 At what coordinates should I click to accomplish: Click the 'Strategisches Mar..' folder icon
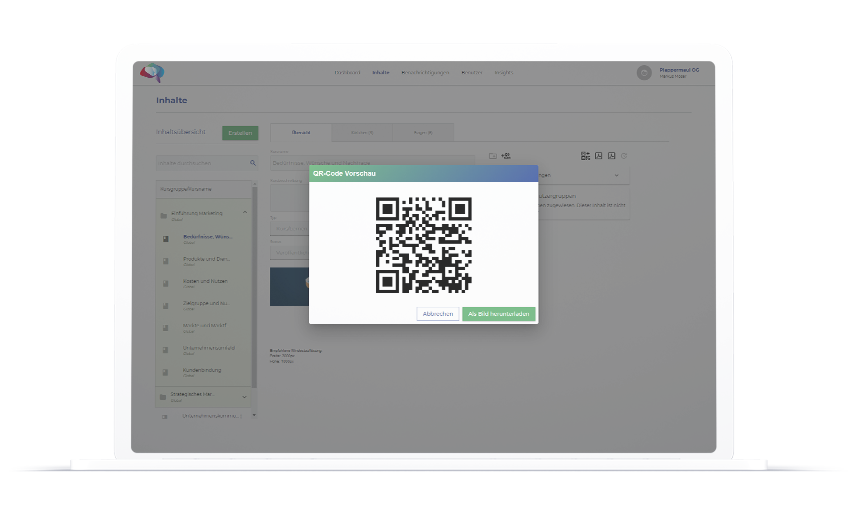(163, 397)
